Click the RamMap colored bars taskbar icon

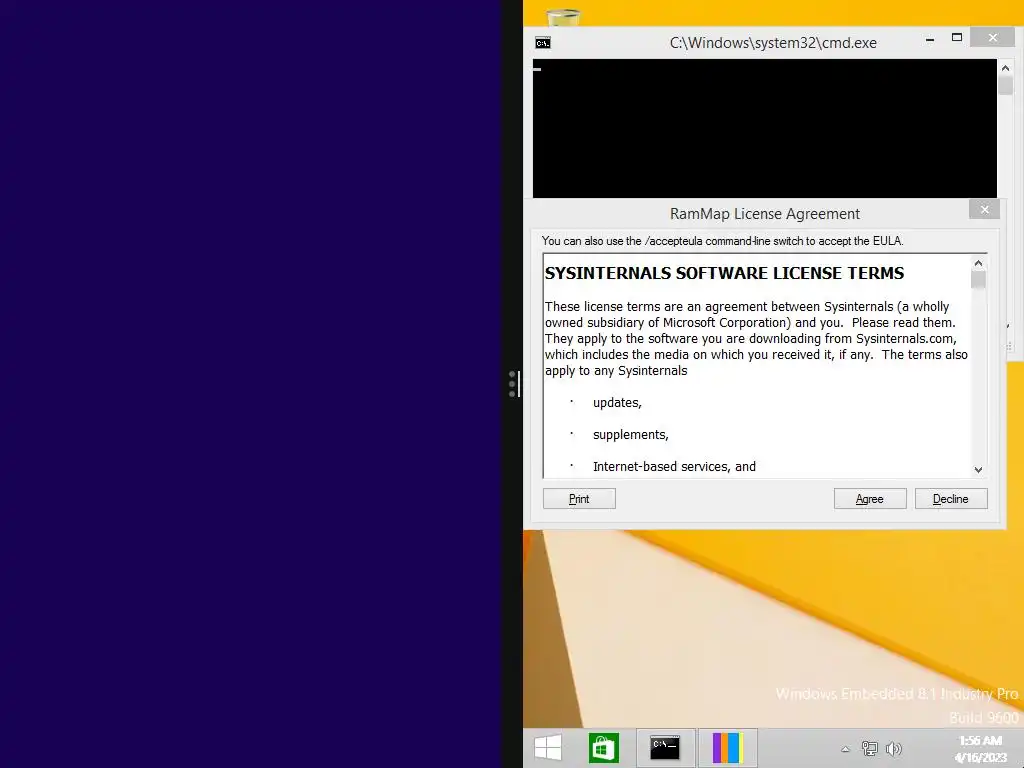[728, 748]
